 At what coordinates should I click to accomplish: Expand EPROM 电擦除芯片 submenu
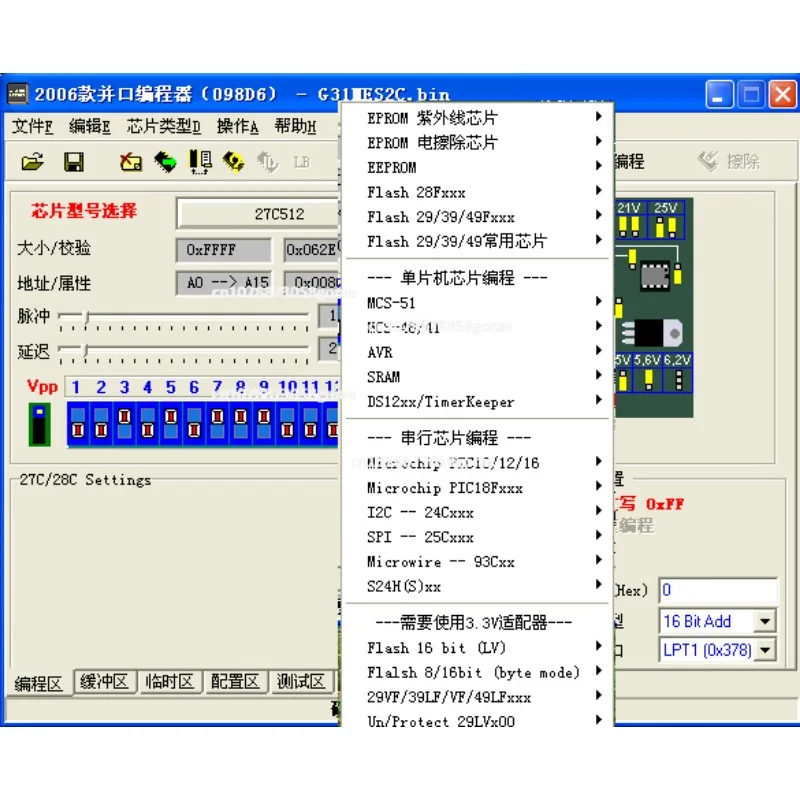pos(478,142)
